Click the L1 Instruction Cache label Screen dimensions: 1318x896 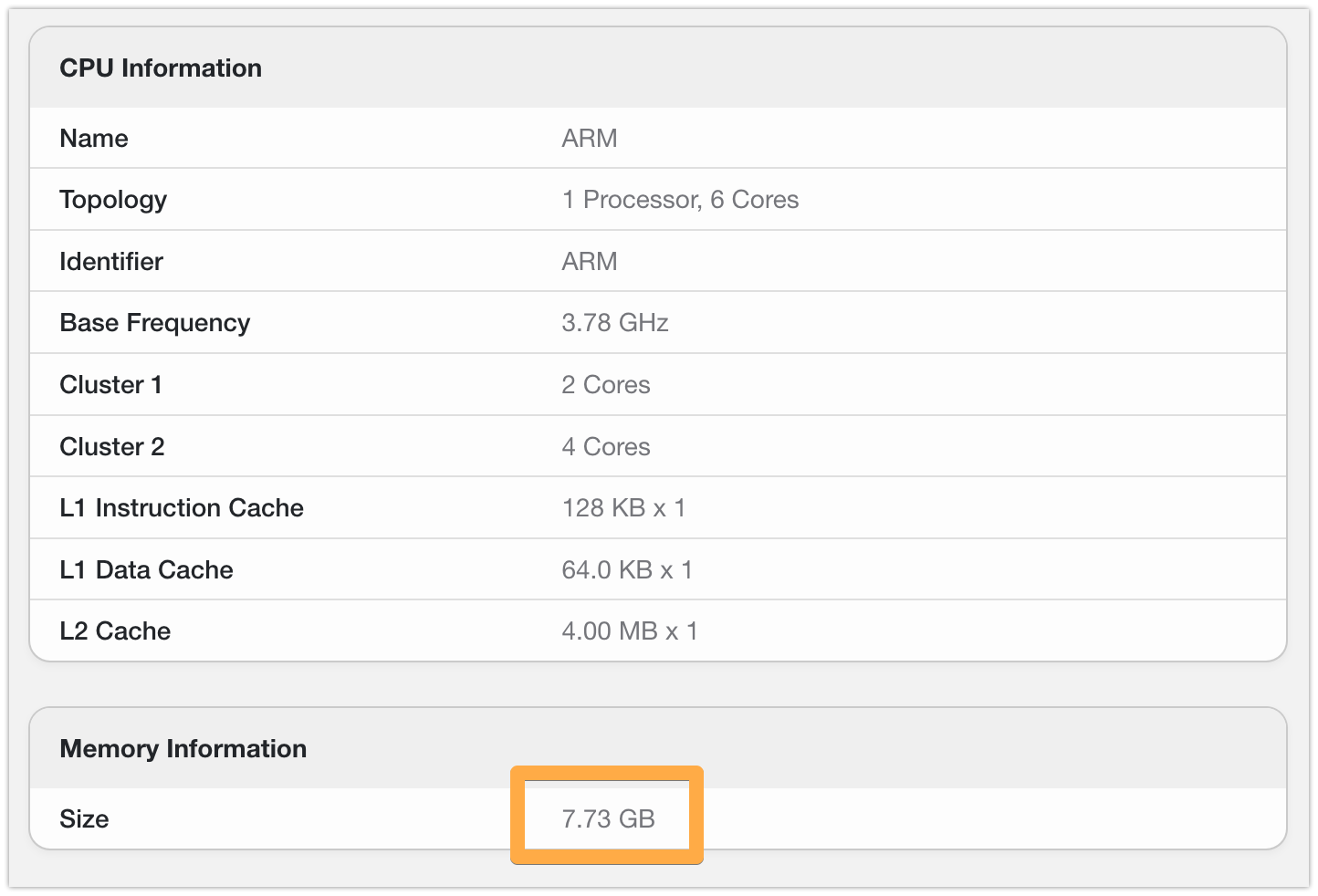(x=182, y=507)
